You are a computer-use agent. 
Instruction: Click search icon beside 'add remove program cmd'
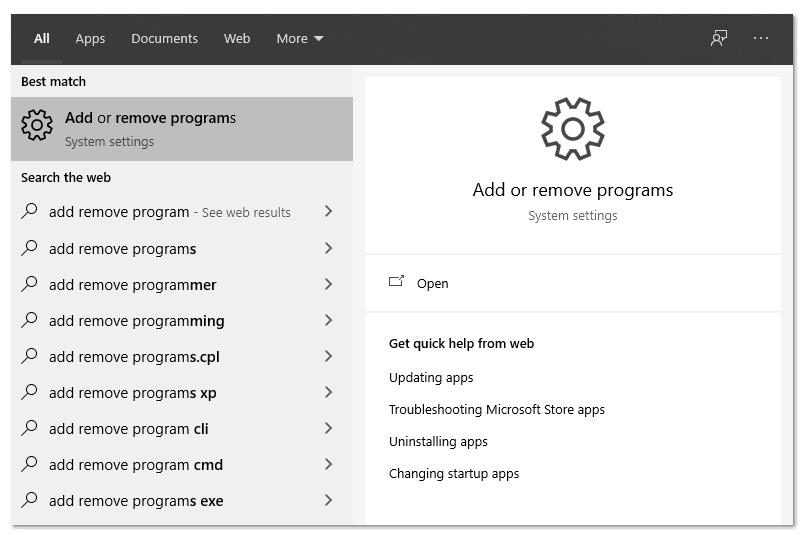point(30,464)
